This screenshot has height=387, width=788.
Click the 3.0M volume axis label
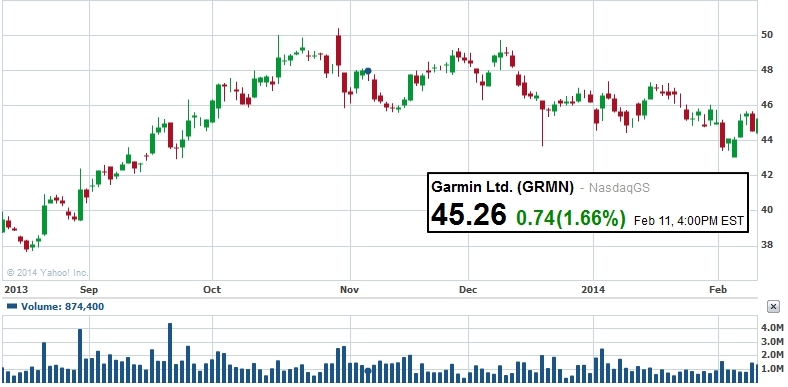(x=772, y=341)
